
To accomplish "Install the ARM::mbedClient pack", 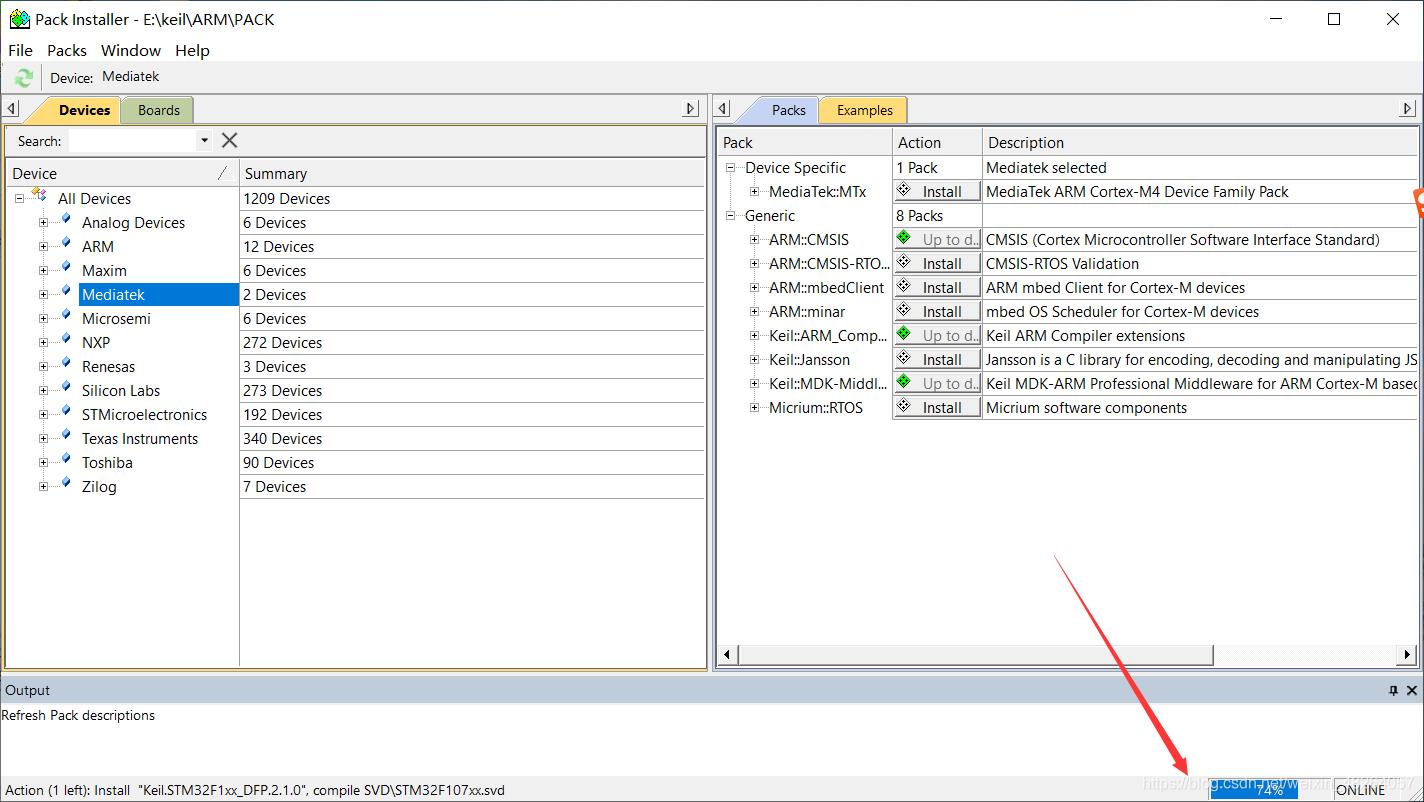I will coord(937,288).
